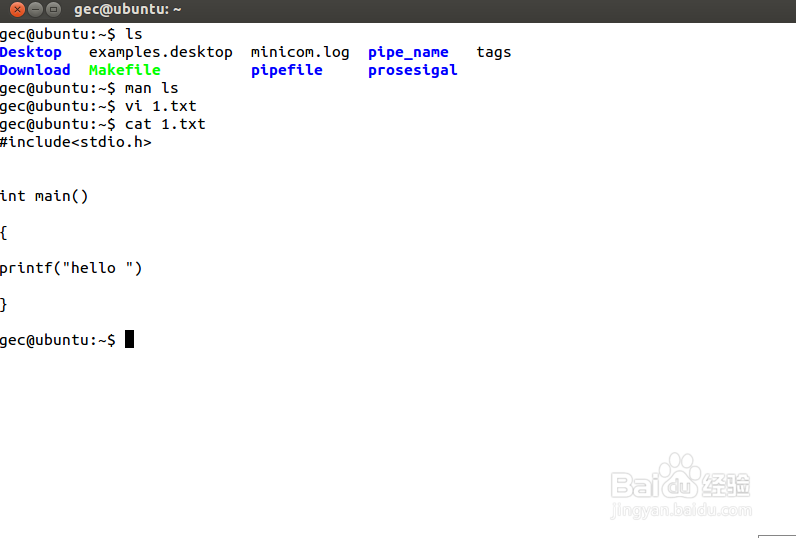
Task: Minimize the terminal window
Action: tap(35, 10)
